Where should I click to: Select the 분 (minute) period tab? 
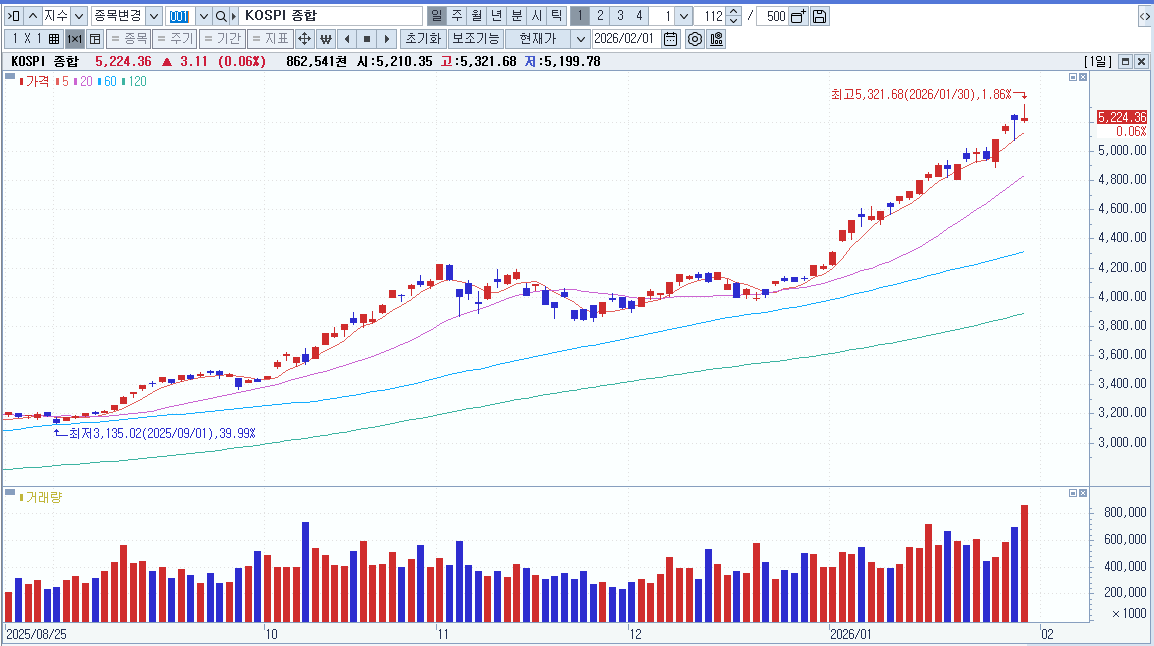click(x=517, y=15)
